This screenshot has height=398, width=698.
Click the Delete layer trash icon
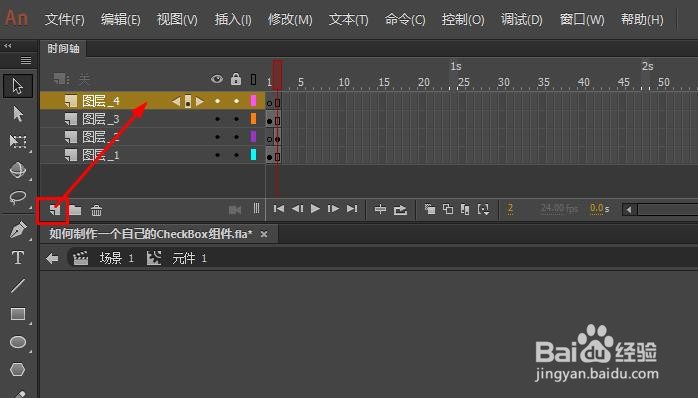pyautogui.click(x=96, y=210)
